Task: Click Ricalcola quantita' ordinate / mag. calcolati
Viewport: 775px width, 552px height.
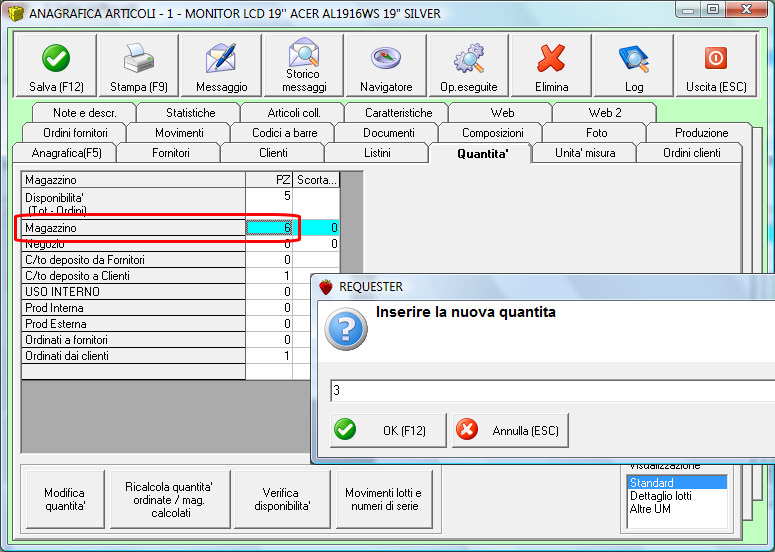Action: click(170, 499)
